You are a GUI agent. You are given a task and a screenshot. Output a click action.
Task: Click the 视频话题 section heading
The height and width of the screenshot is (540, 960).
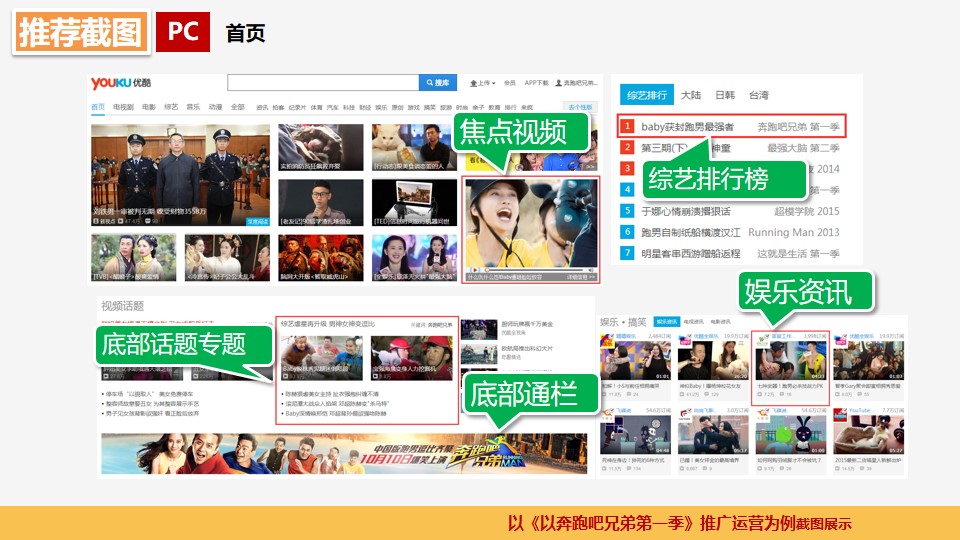pyautogui.click(x=122, y=306)
